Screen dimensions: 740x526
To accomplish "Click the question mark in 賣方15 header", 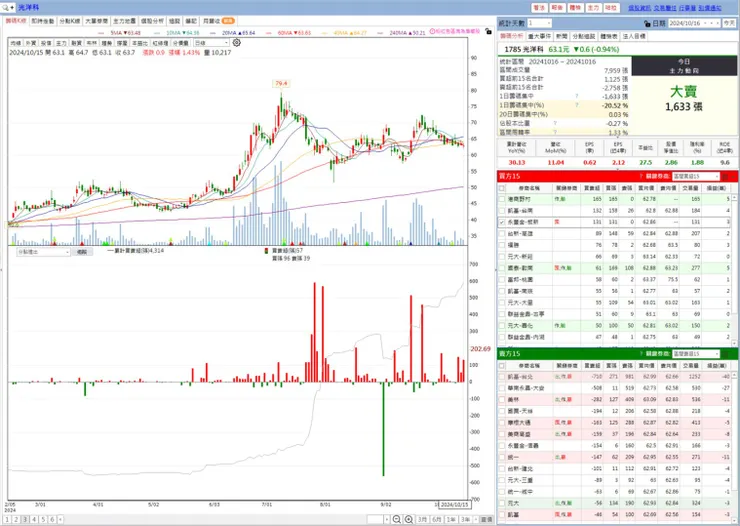I will [641, 353].
